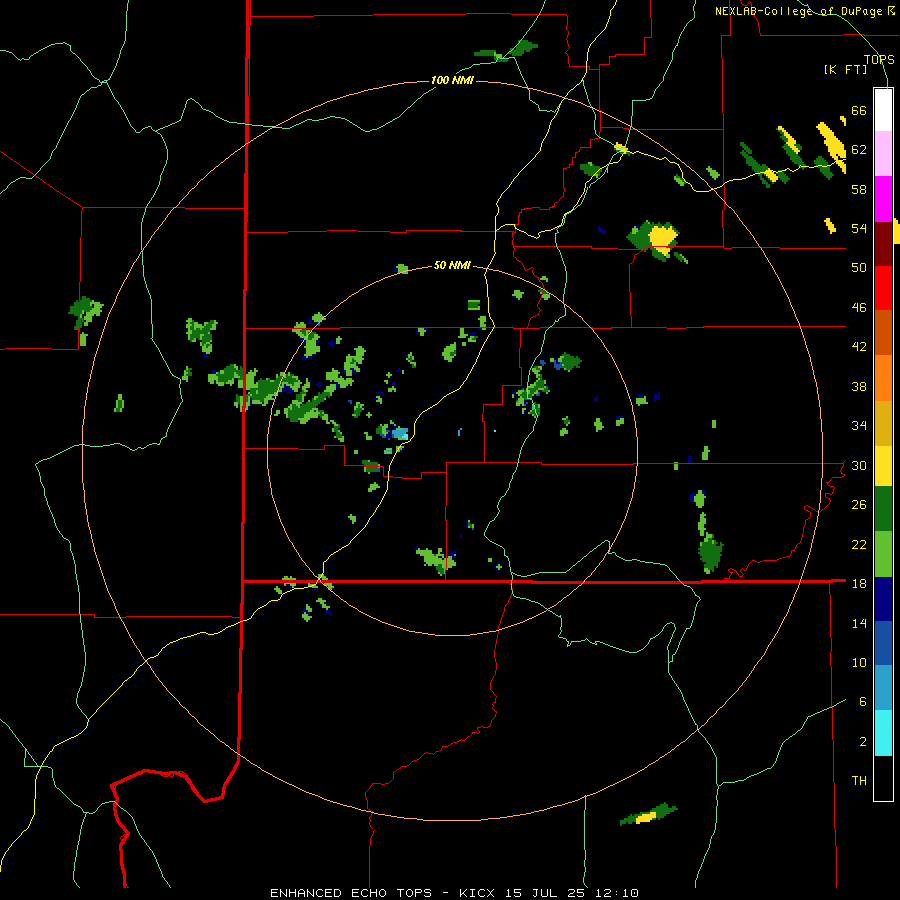900x900 pixels.
Task: Click the legend value "66"
Action: [x=859, y=111]
